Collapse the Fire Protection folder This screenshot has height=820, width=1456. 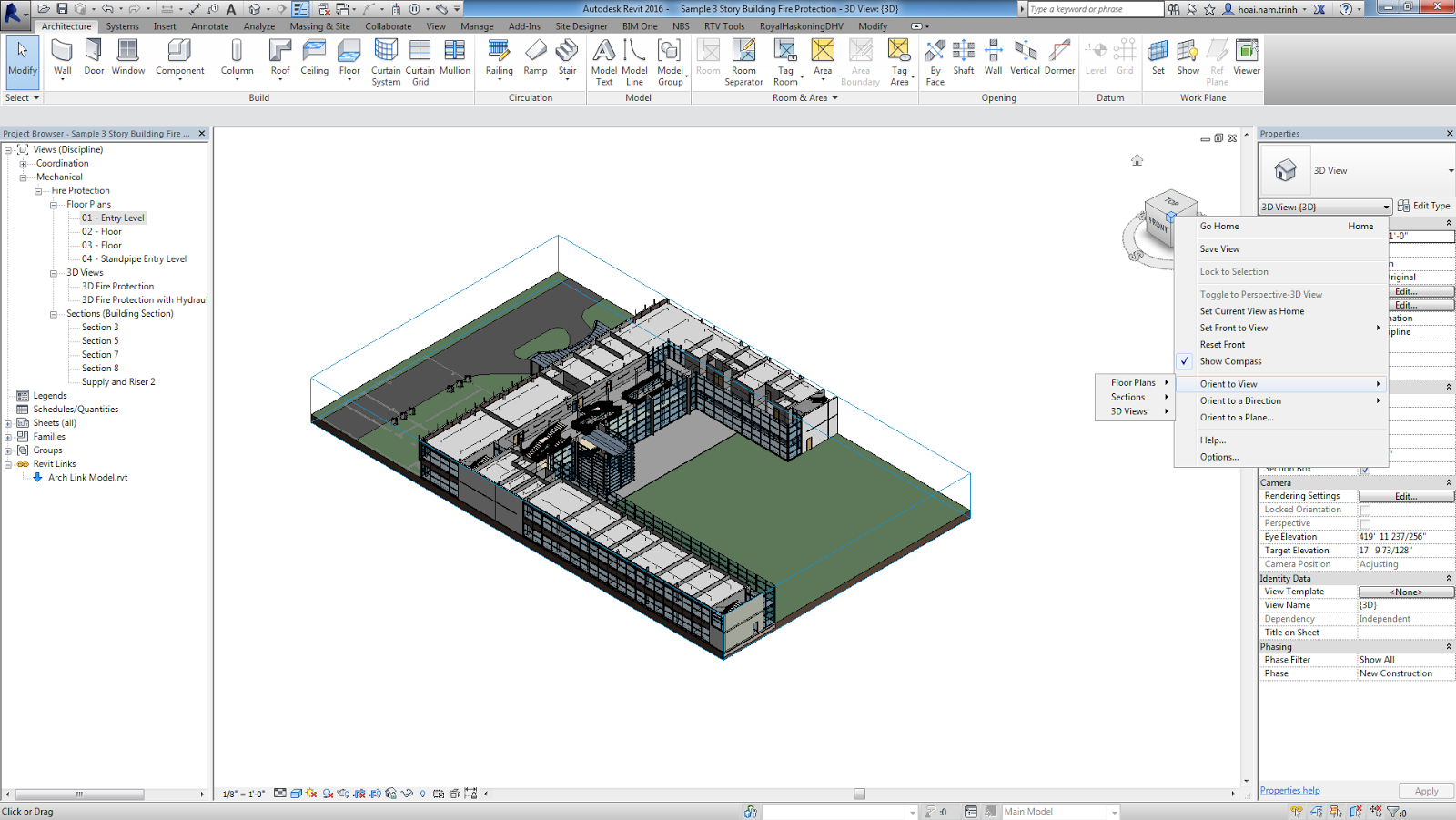pos(38,190)
